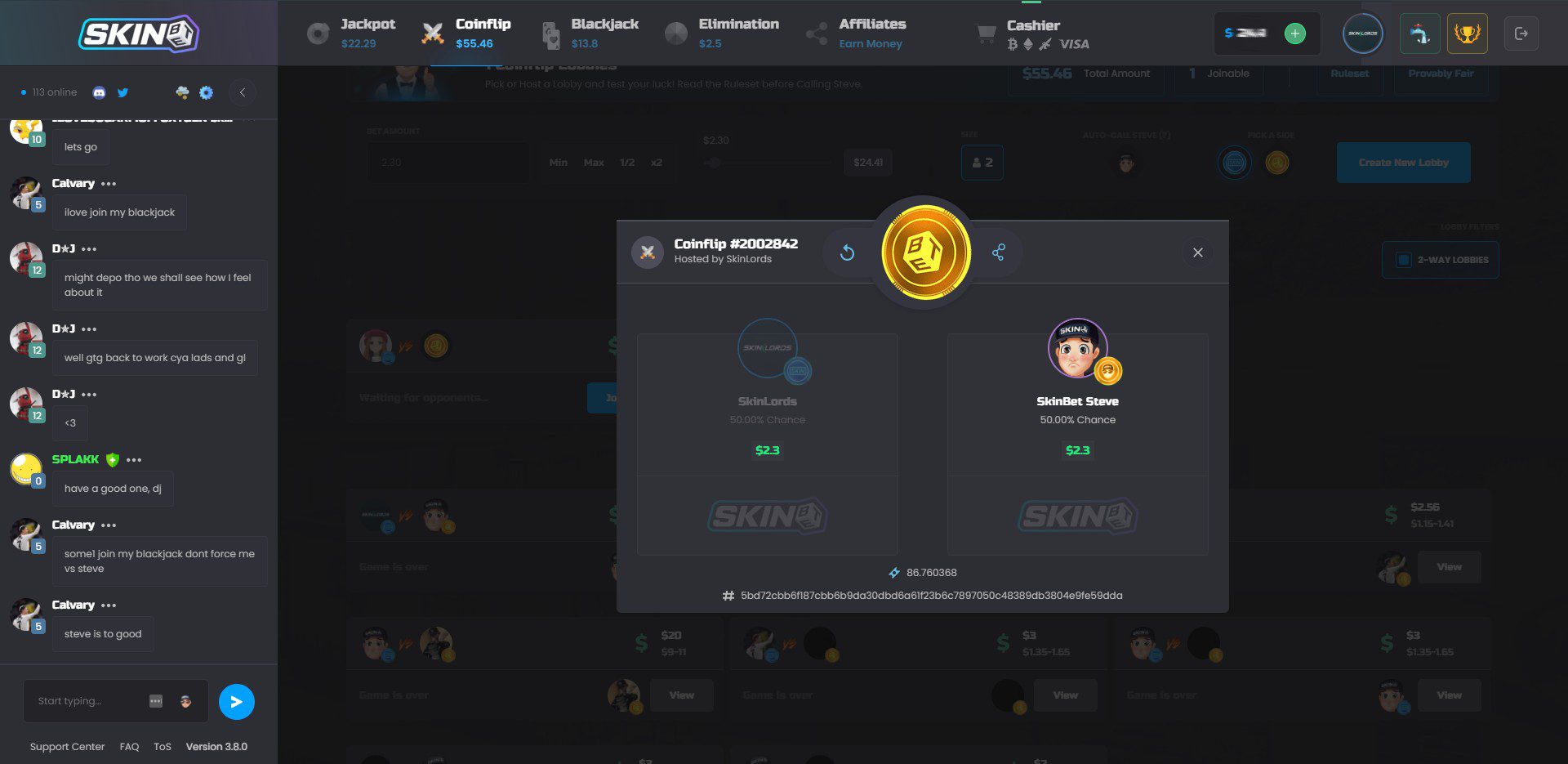Click the SkinLords player avatar in modal
Image resolution: width=1568 pixels, height=764 pixels.
click(768, 348)
